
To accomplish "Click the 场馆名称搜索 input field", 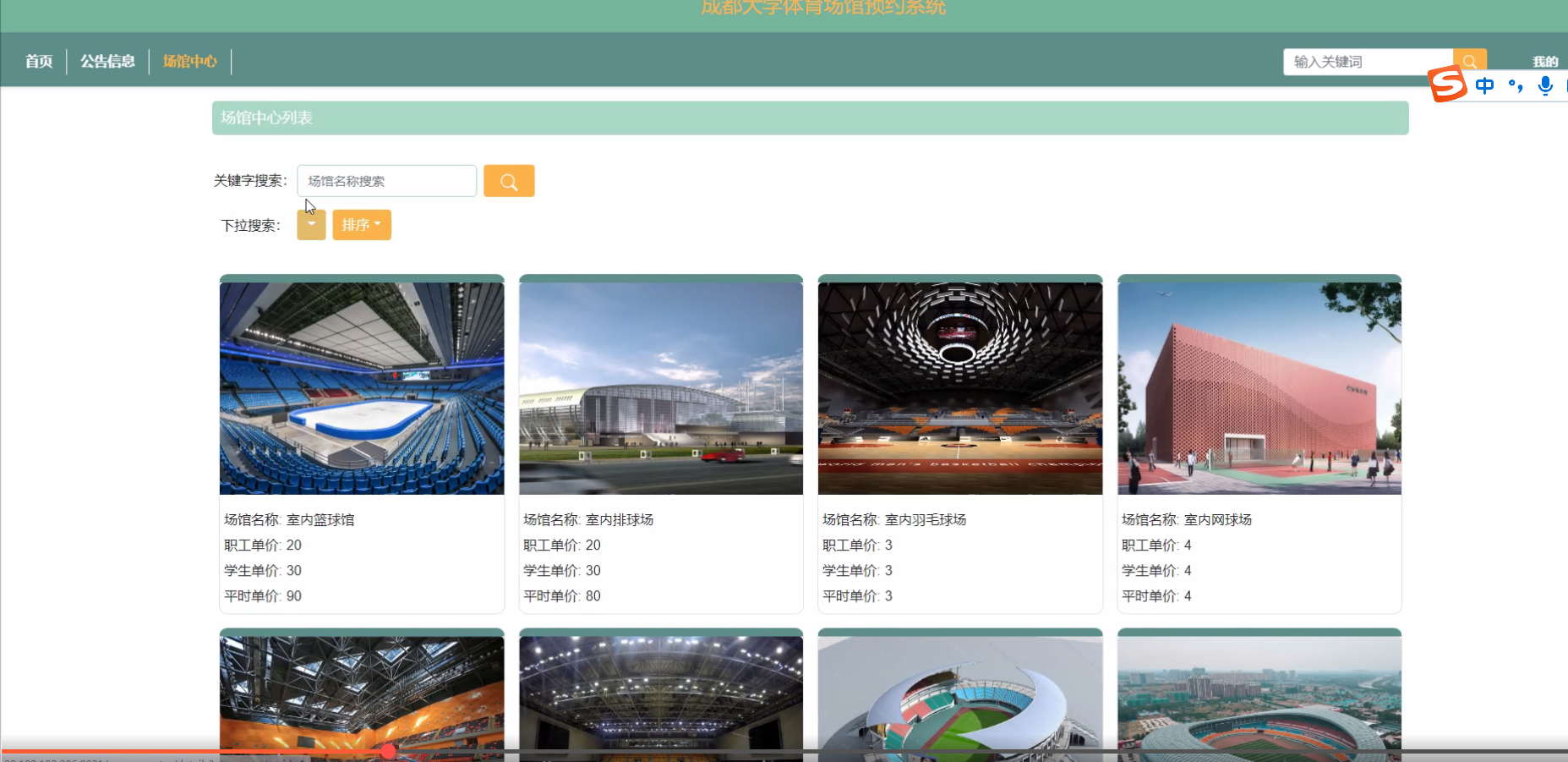I will 387,181.
